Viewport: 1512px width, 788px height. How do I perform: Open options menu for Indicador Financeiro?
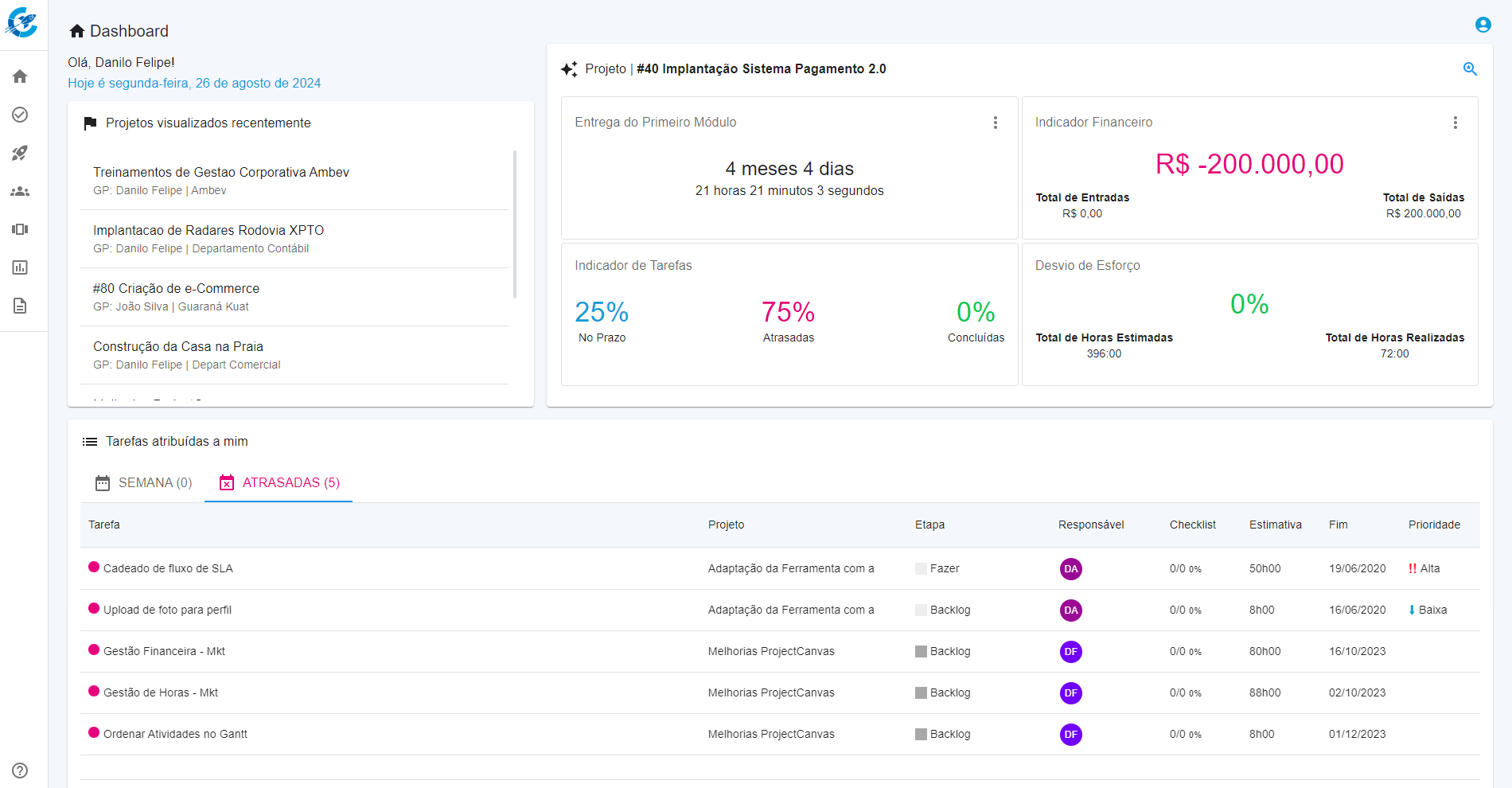click(x=1455, y=123)
